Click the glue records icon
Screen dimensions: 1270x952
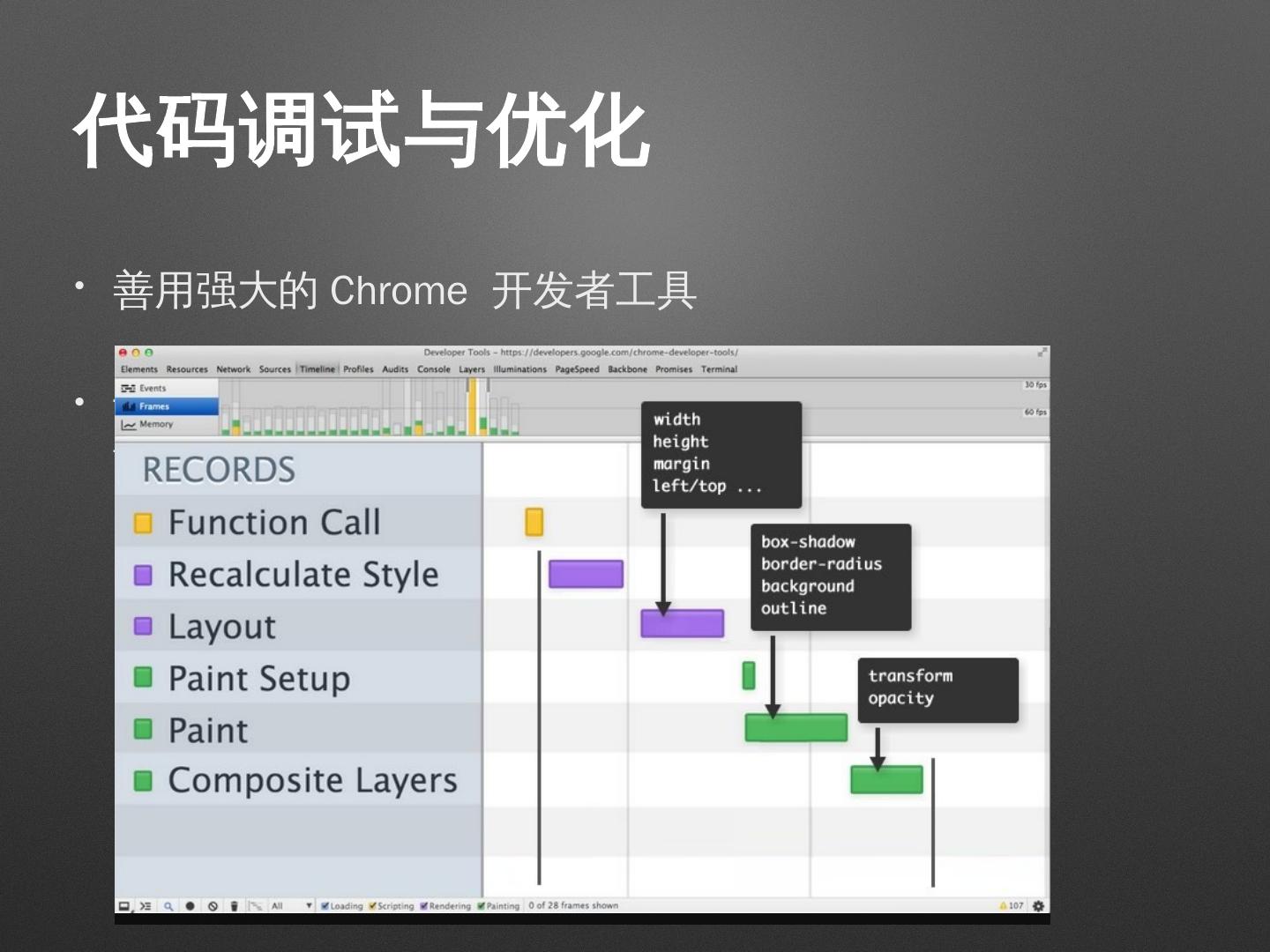(x=256, y=906)
